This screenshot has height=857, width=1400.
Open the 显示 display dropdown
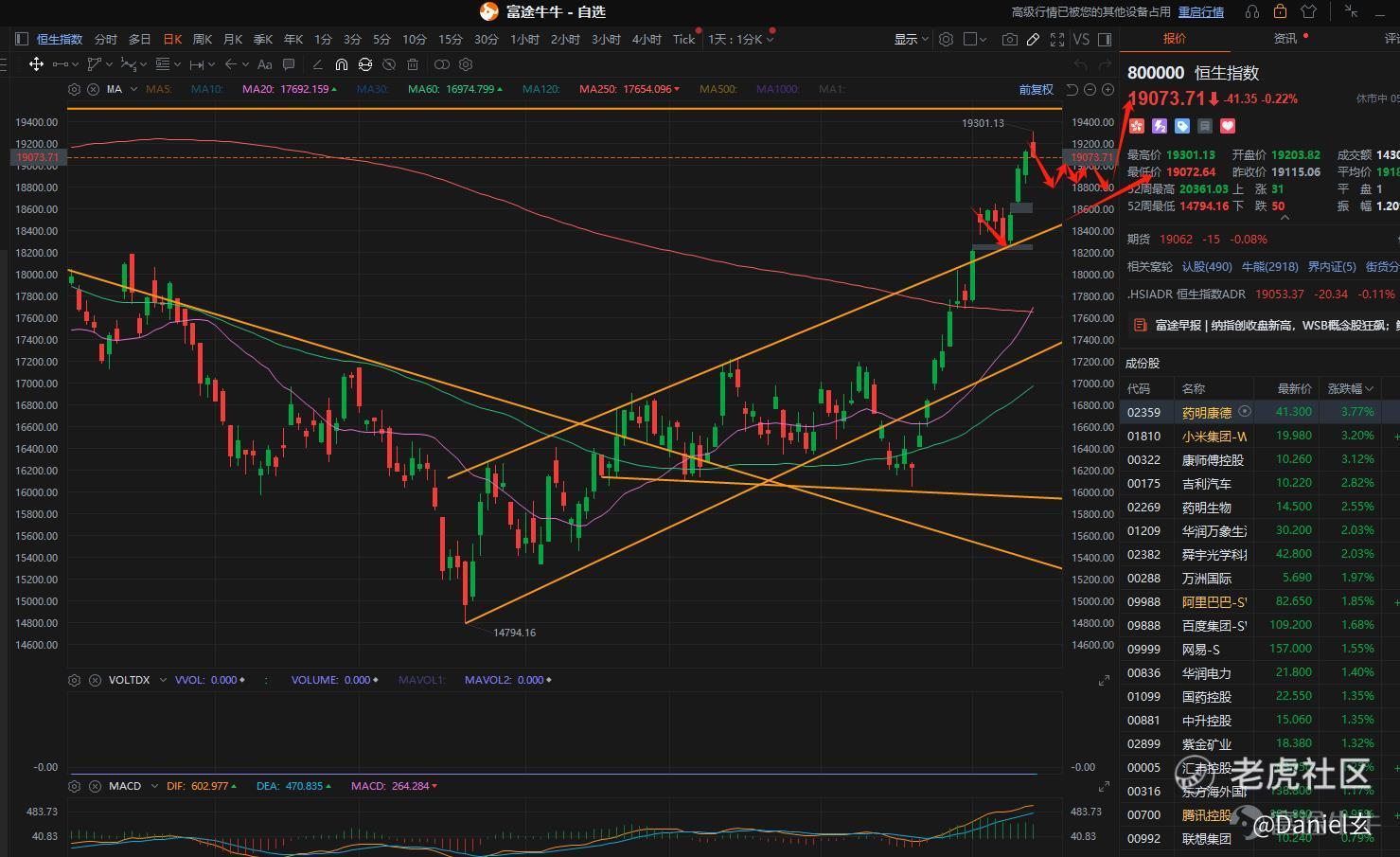913,39
